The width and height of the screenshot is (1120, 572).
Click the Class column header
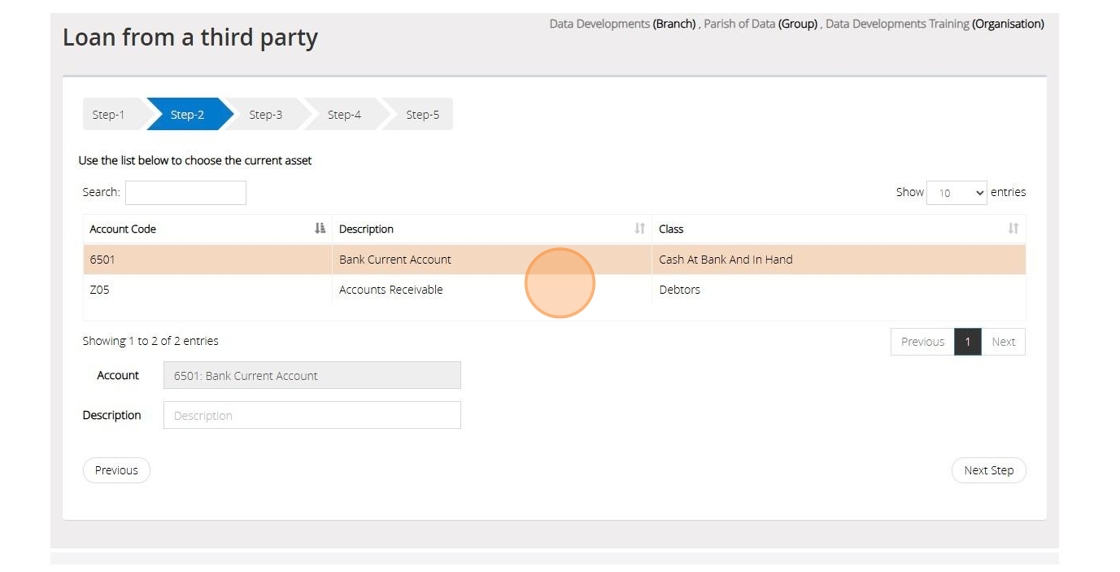[672, 229]
